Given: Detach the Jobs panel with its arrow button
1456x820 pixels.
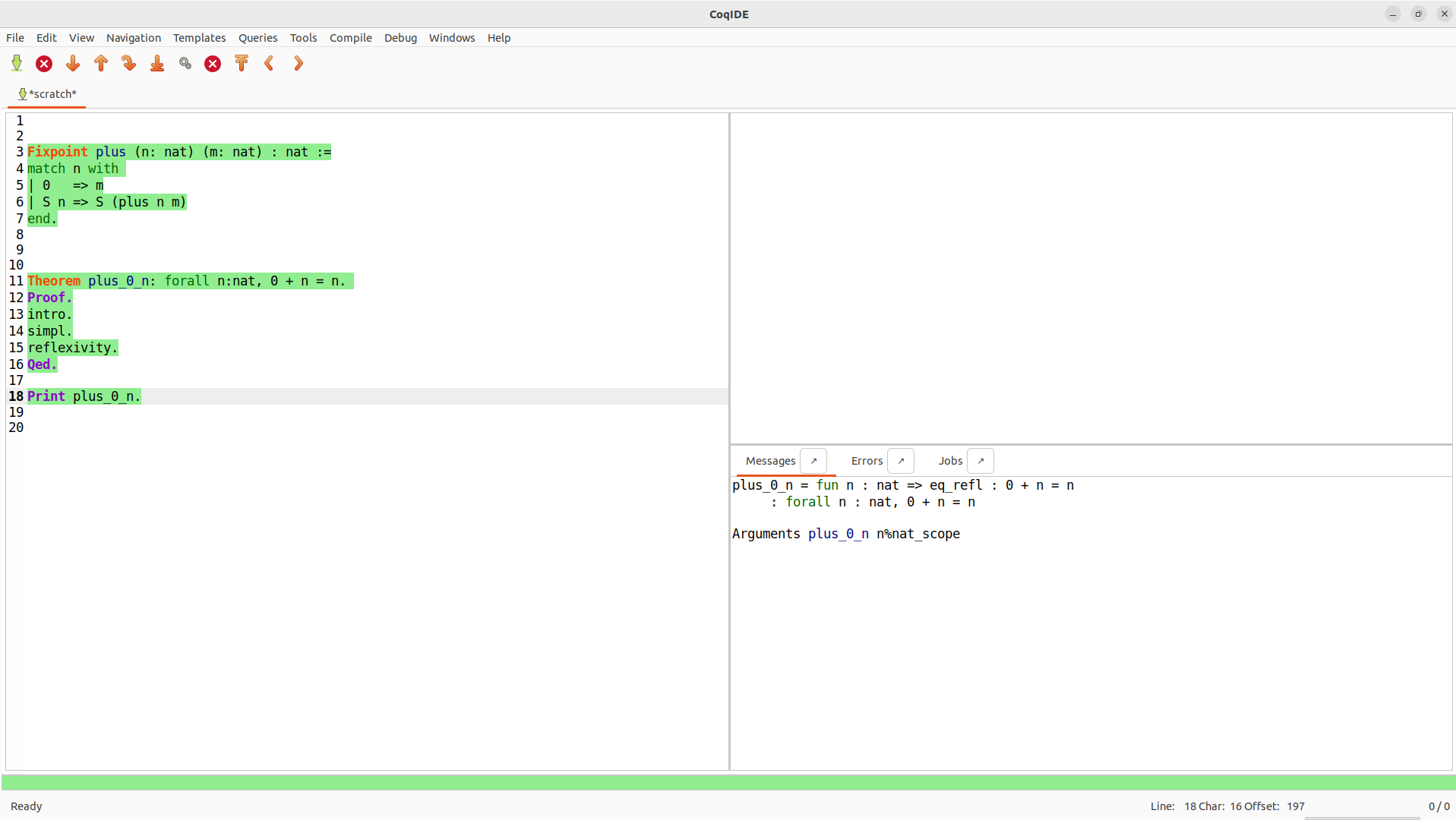Looking at the screenshot, I should pos(981,461).
